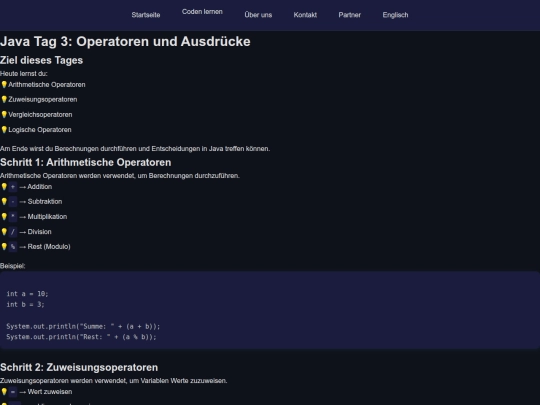Click the lightbulb icon in the Division row

tap(4, 232)
